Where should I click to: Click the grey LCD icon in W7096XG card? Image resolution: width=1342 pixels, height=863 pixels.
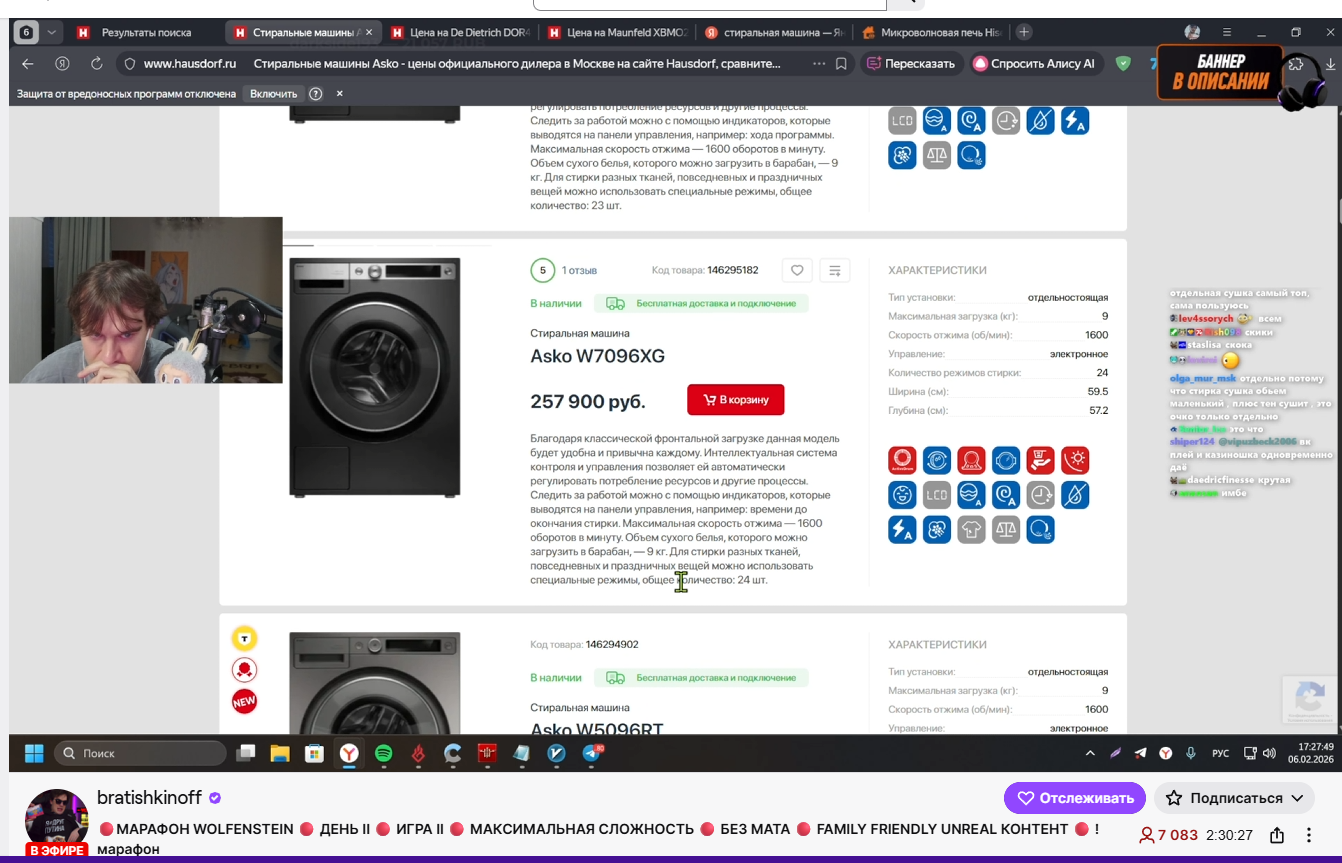pyautogui.click(x=937, y=495)
